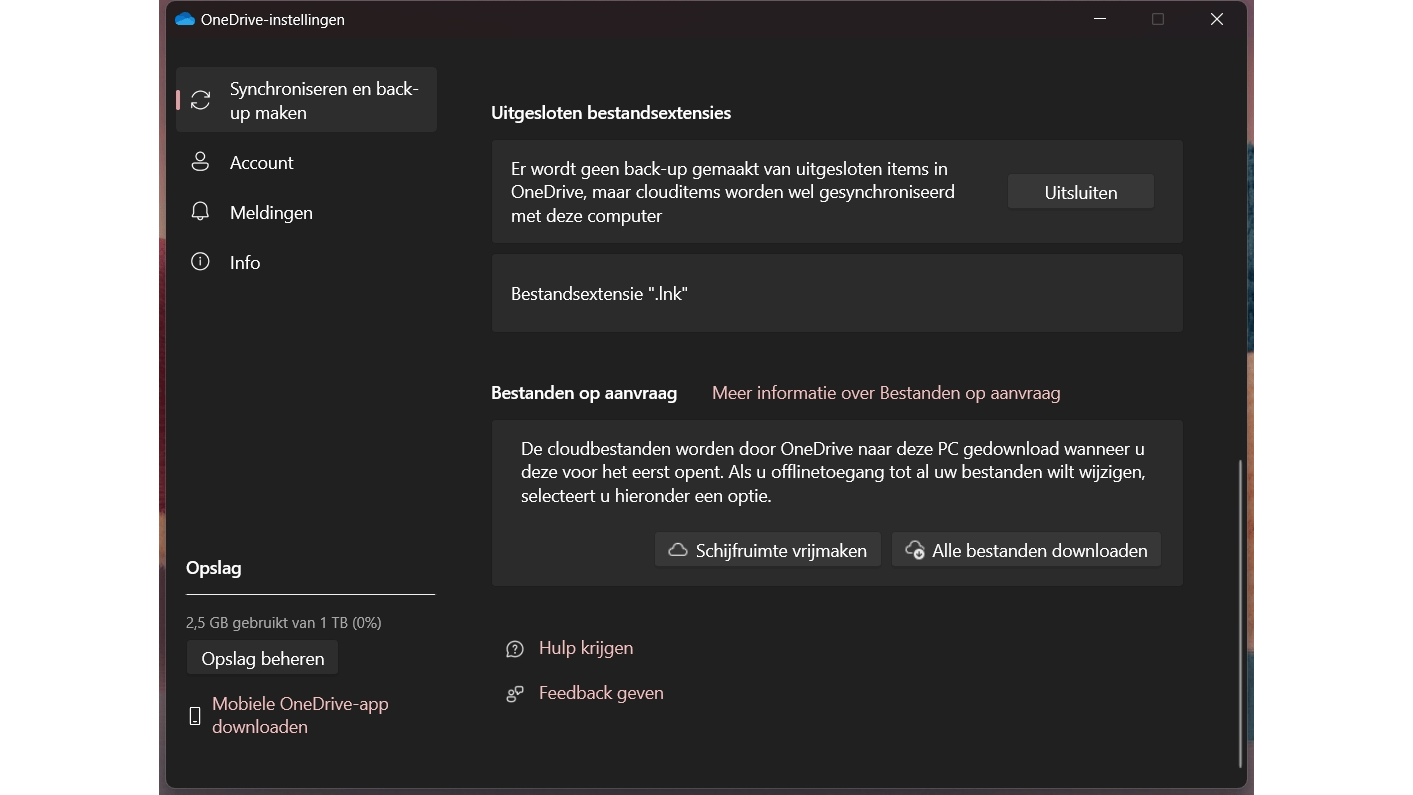Open the Synchroniseren en back-up maken section
Image resolution: width=1413 pixels, height=795 pixels.
click(x=323, y=100)
